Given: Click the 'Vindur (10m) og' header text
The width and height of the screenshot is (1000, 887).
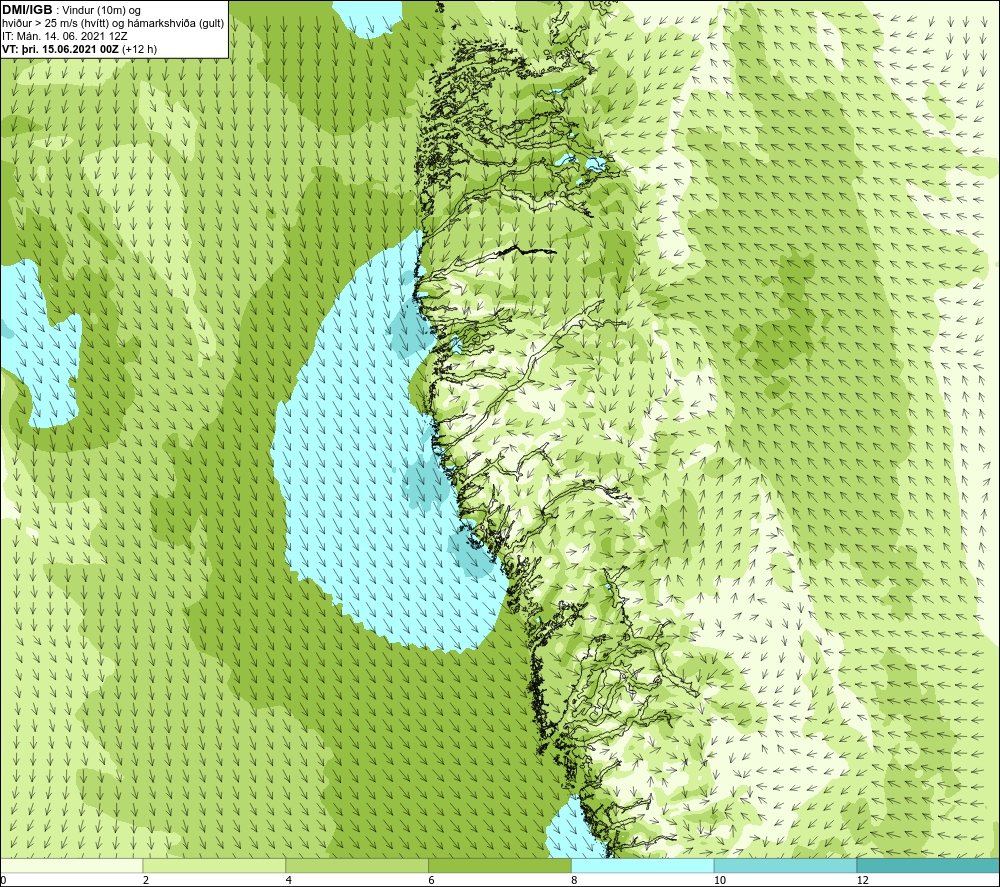Looking at the screenshot, I should click(101, 11).
